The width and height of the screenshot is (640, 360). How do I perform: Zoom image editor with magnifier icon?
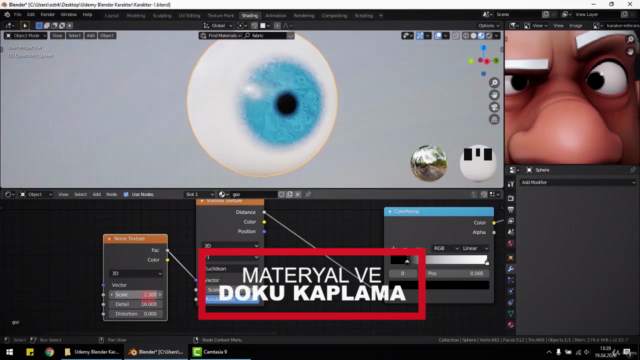[631, 40]
